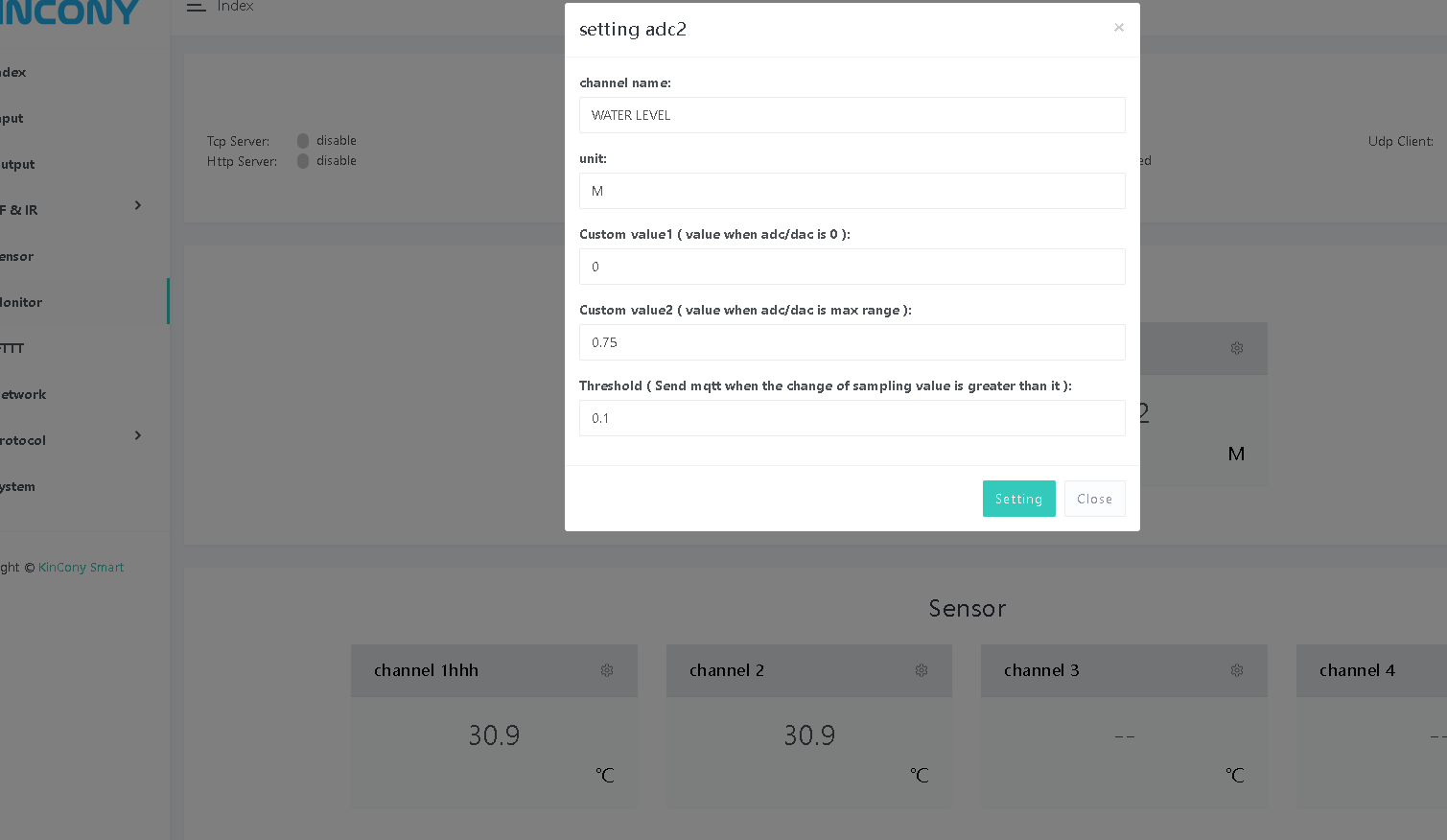Open settings gear for sensor channel 1hhh

(607, 670)
